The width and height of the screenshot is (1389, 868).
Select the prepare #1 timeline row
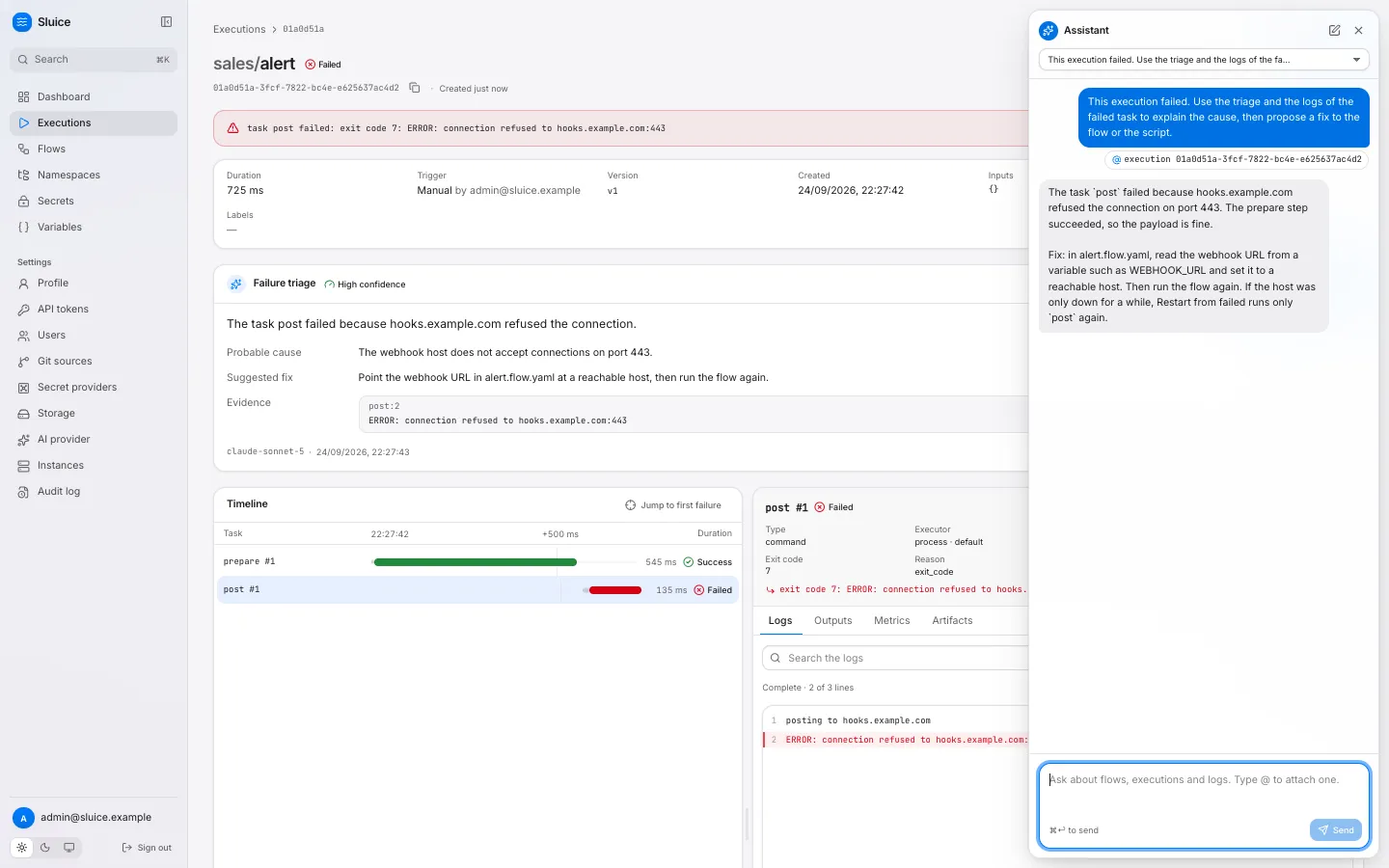point(477,561)
